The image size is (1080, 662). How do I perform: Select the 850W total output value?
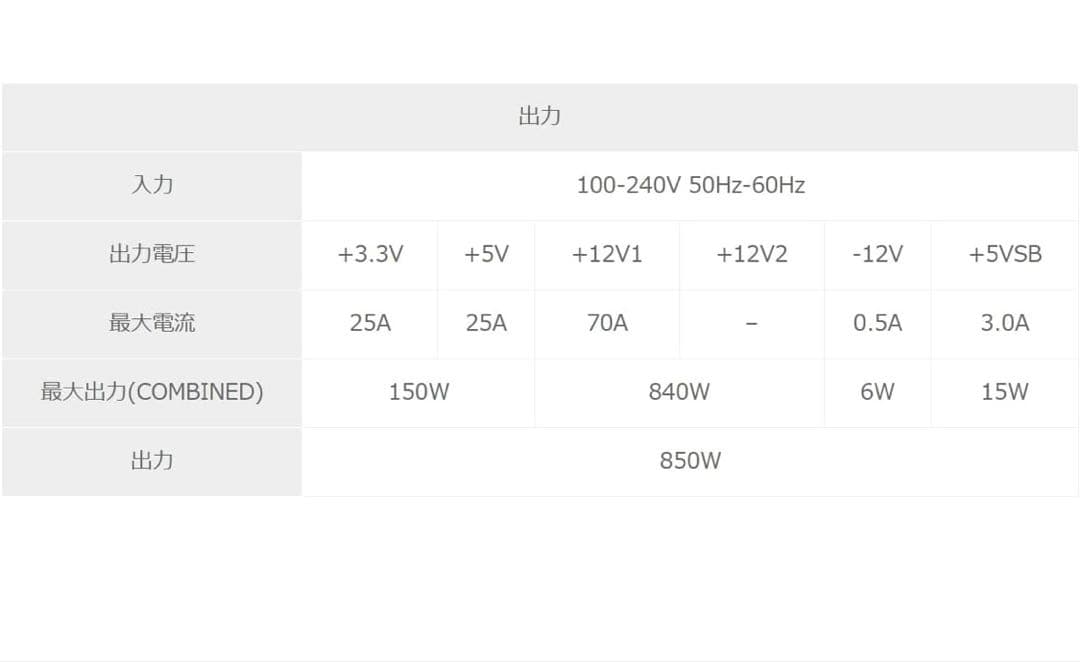[690, 461]
